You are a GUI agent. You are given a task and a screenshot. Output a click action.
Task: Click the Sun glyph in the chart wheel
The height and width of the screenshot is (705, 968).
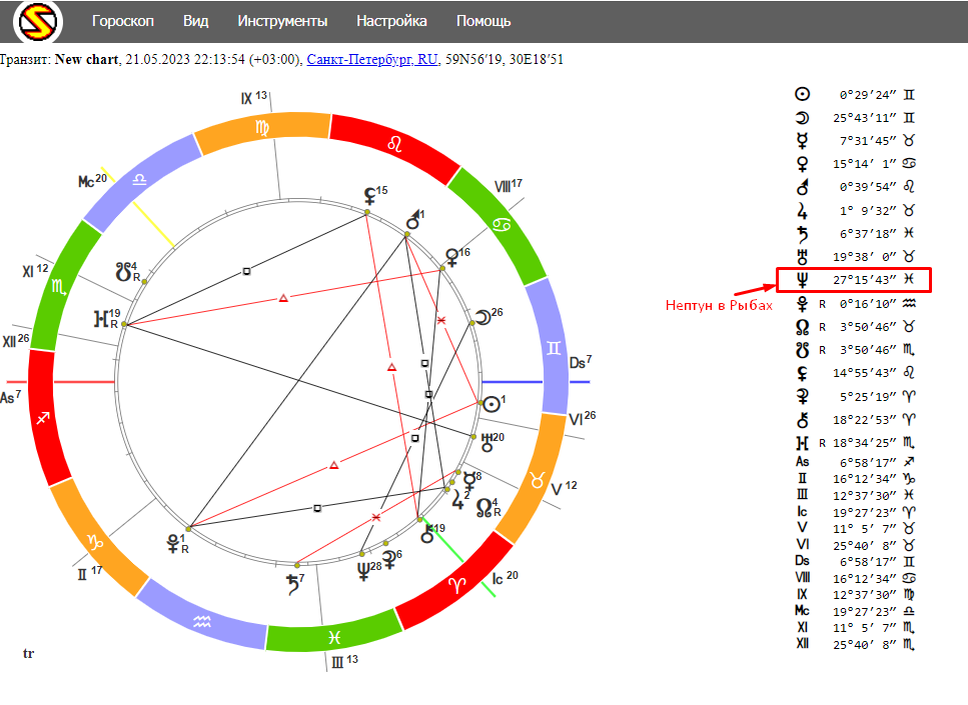491,404
